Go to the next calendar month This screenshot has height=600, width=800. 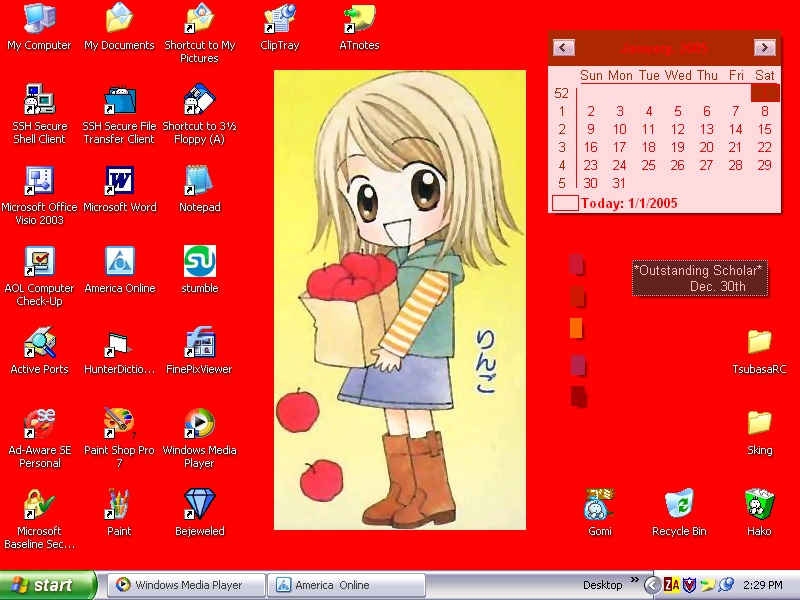[765, 47]
